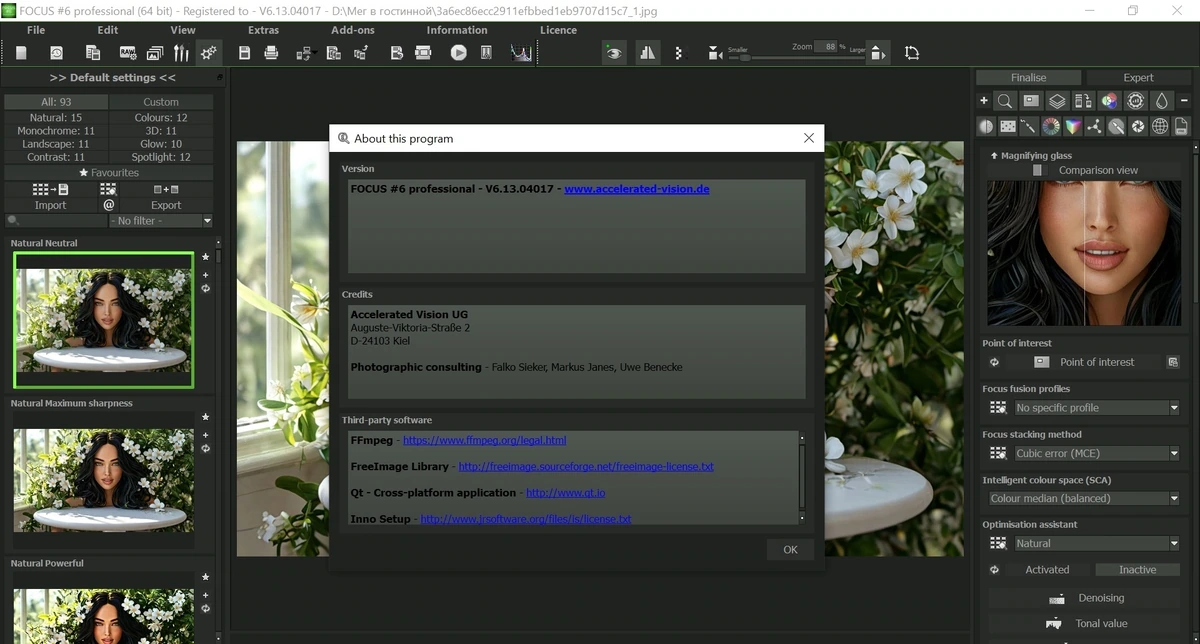This screenshot has height=644, width=1200.
Task: Click OK in About dialog
Action: [790, 550]
